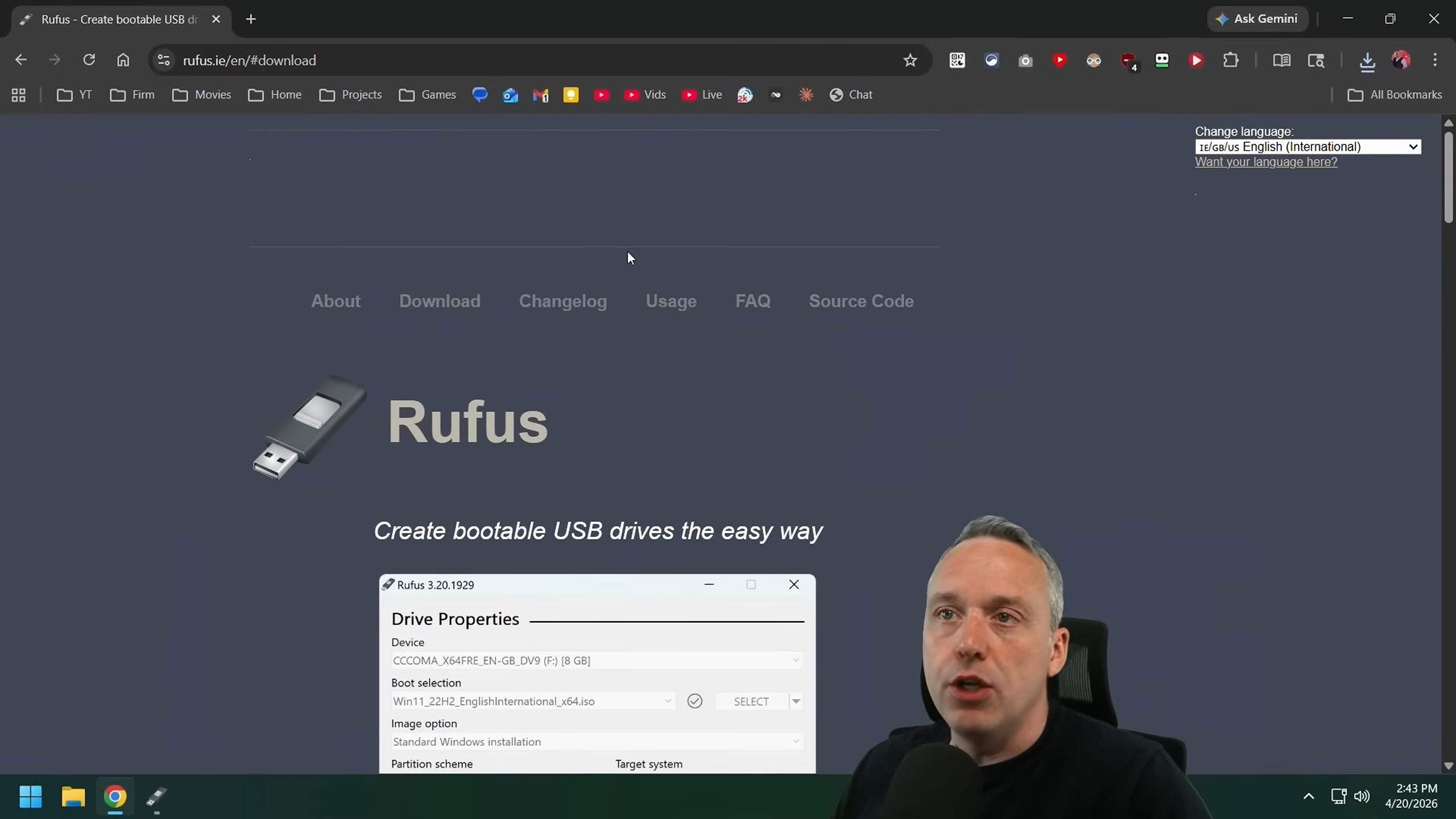1456x819 pixels.
Task: Expand the Device dropdown in Rufus screenshot
Action: tap(796, 660)
